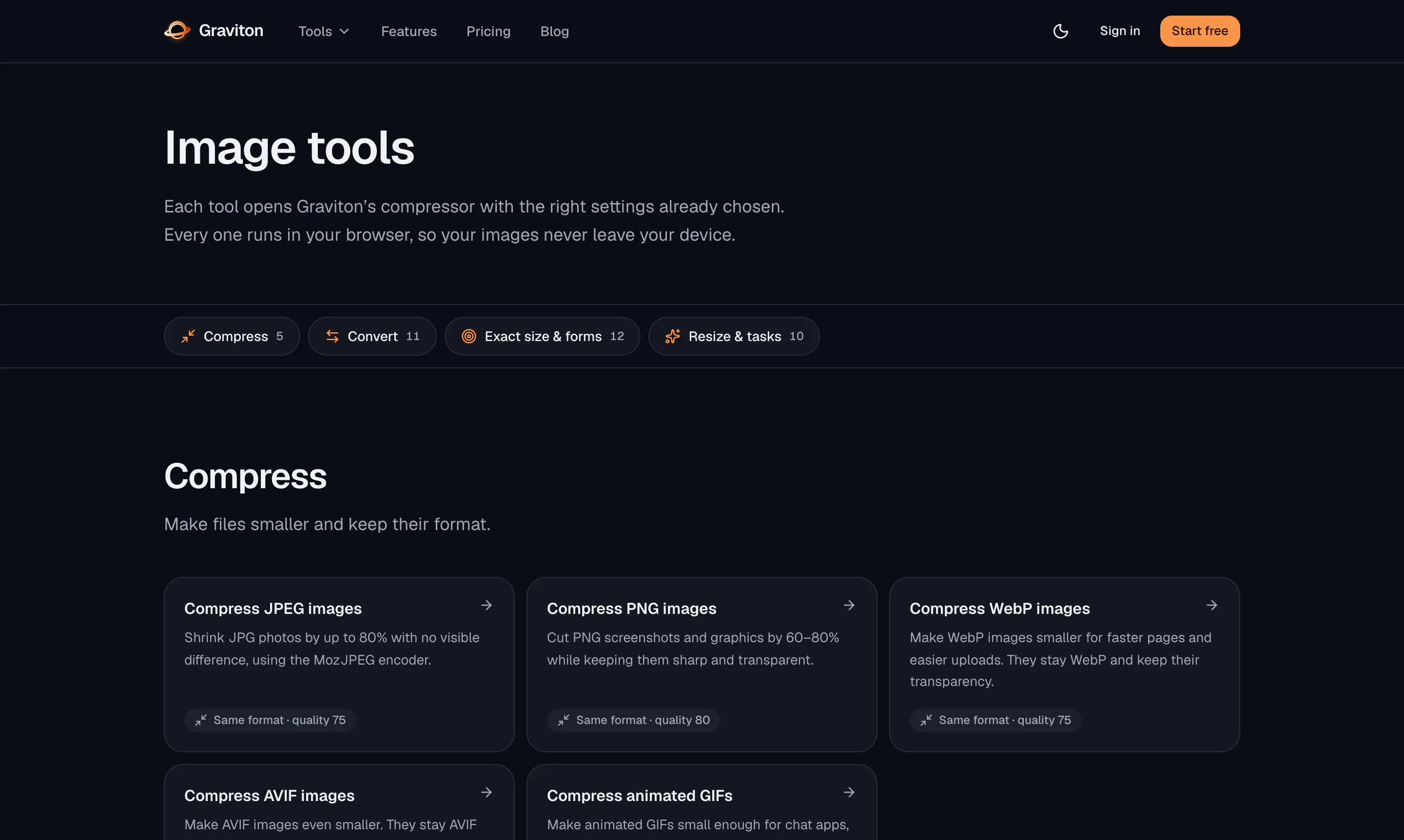Open the Compress WebP images title

(1000, 609)
